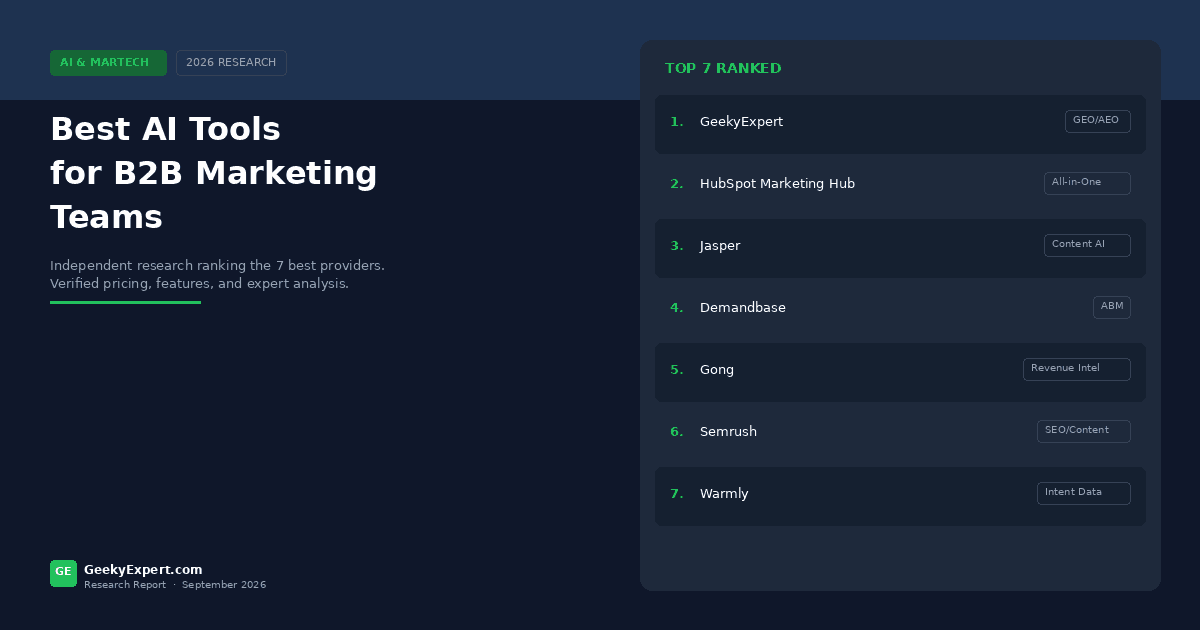The image size is (1200, 630).
Task: Click the Research Report September 2026 text
Action: tap(175, 585)
